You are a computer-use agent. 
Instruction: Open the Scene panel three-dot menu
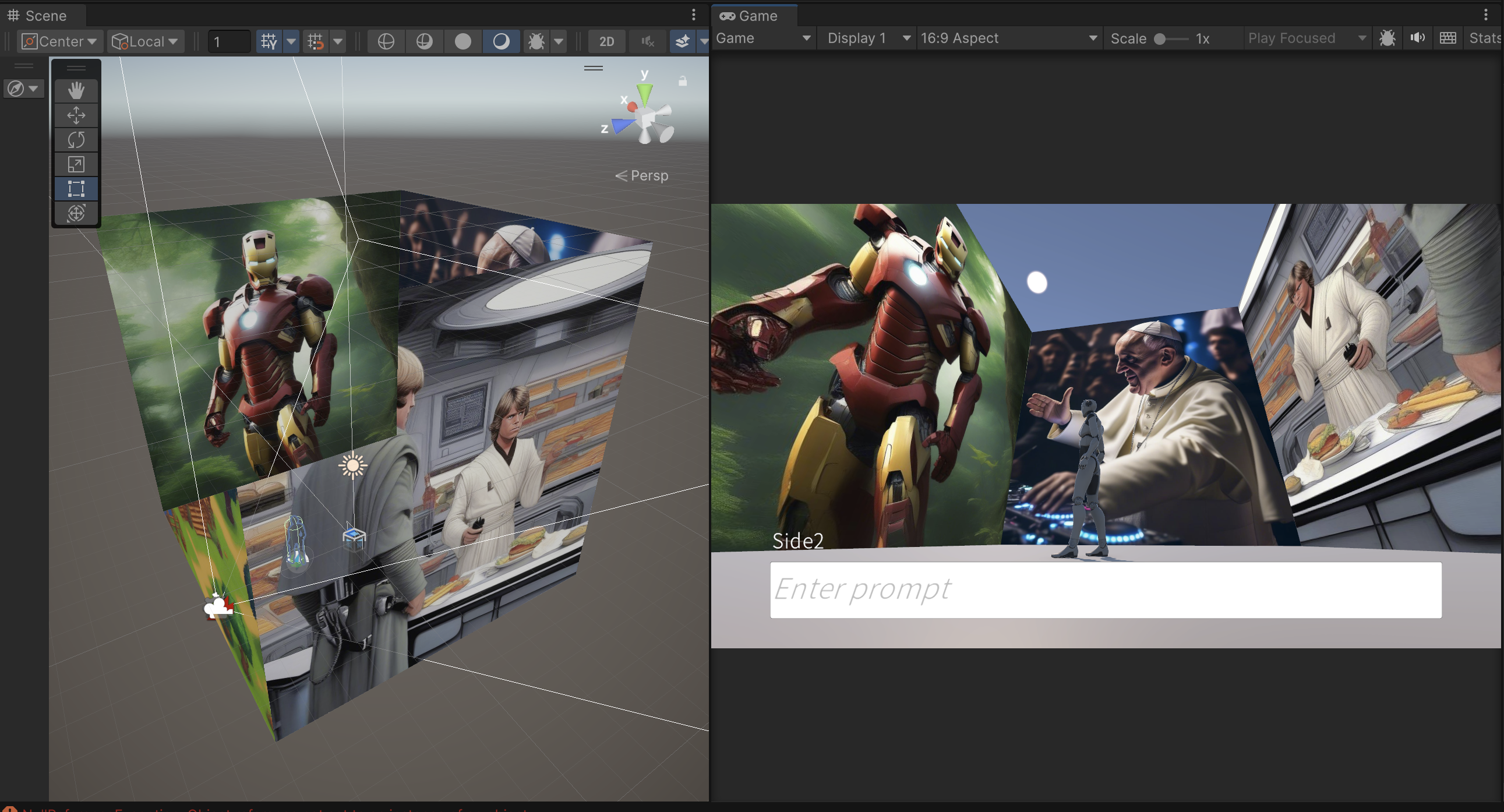click(x=694, y=15)
